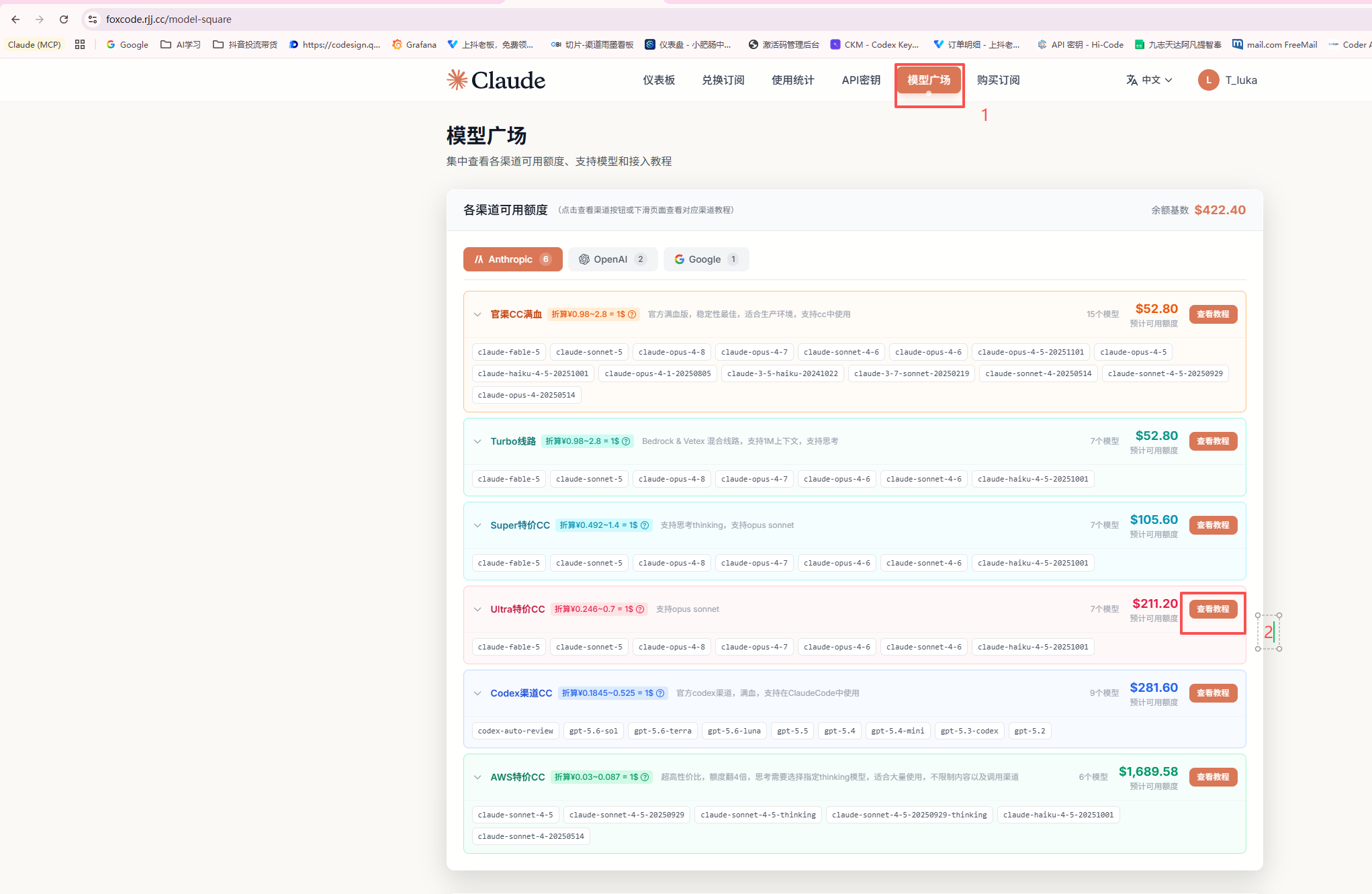Open the API 密钥 - Hi-Code bookmark
1372x894 pixels.
[x=1081, y=44]
